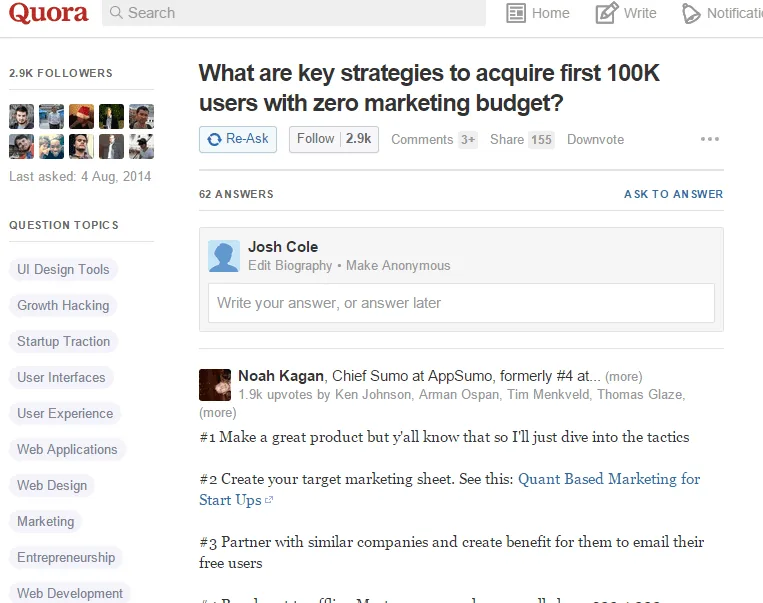Open Noah Kagan's profile name link
763x603 pixels.
281,376
